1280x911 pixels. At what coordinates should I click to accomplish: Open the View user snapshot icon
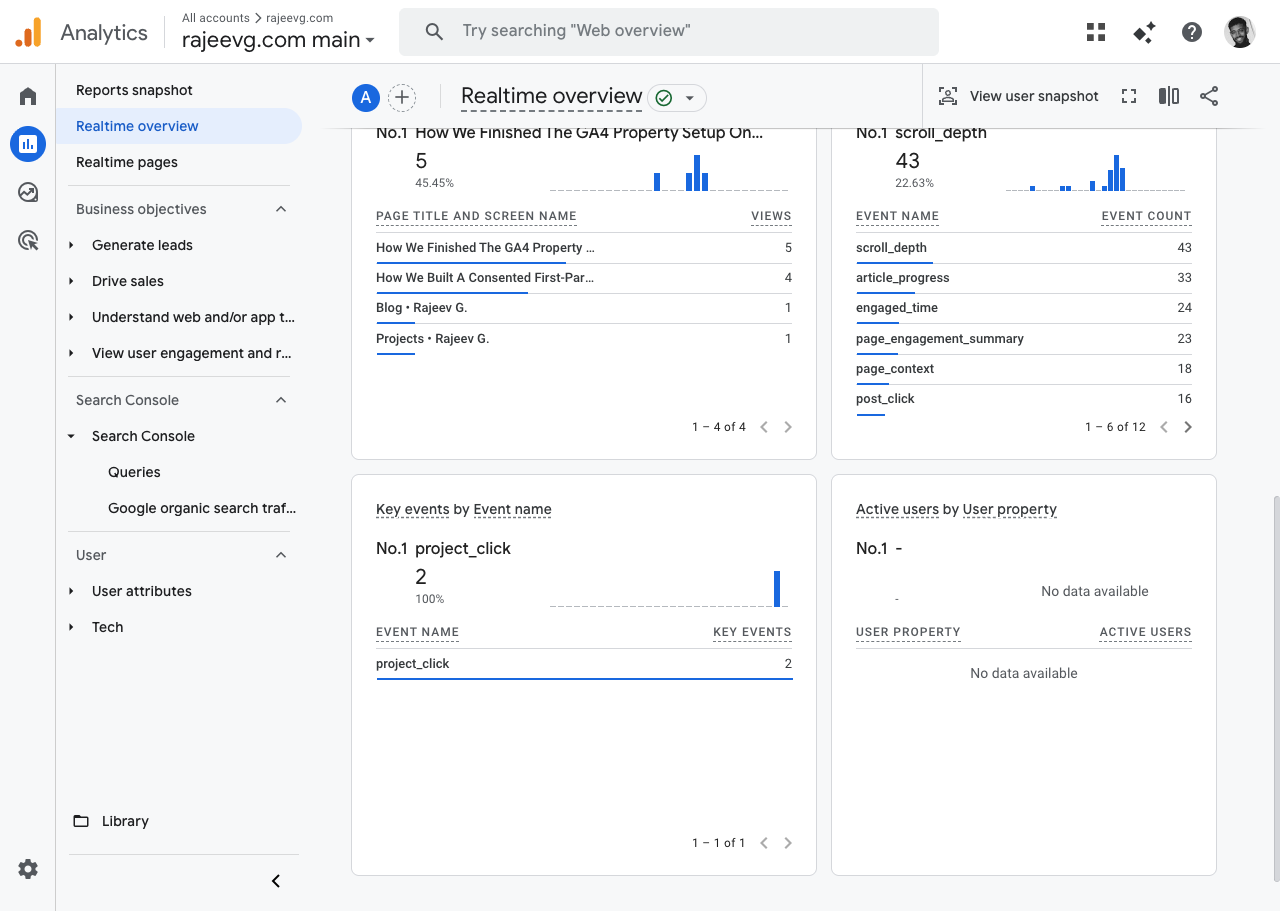pos(1018,96)
